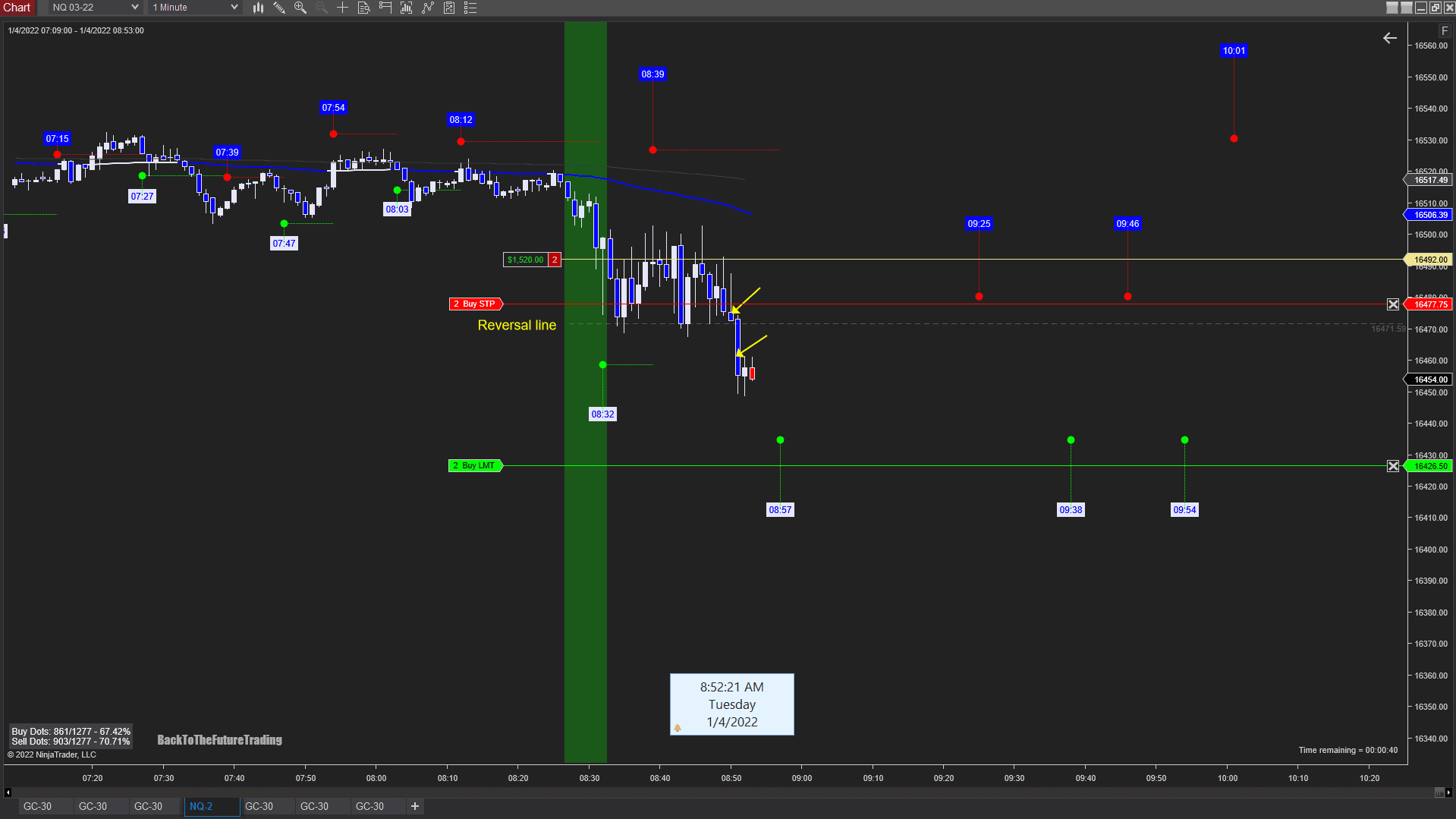Click the 09:25 blue time label
1456x819 pixels.
point(979,224)
